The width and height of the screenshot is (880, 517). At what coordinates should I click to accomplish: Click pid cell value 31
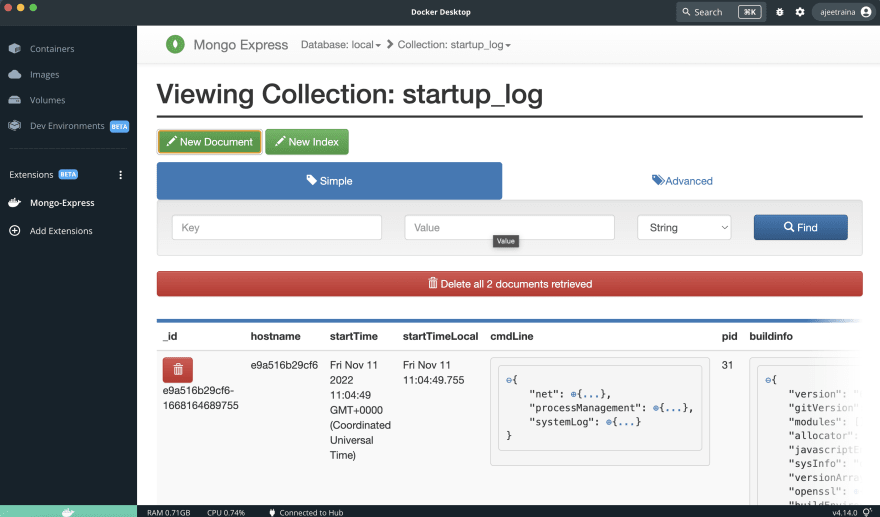pos(727,365)
